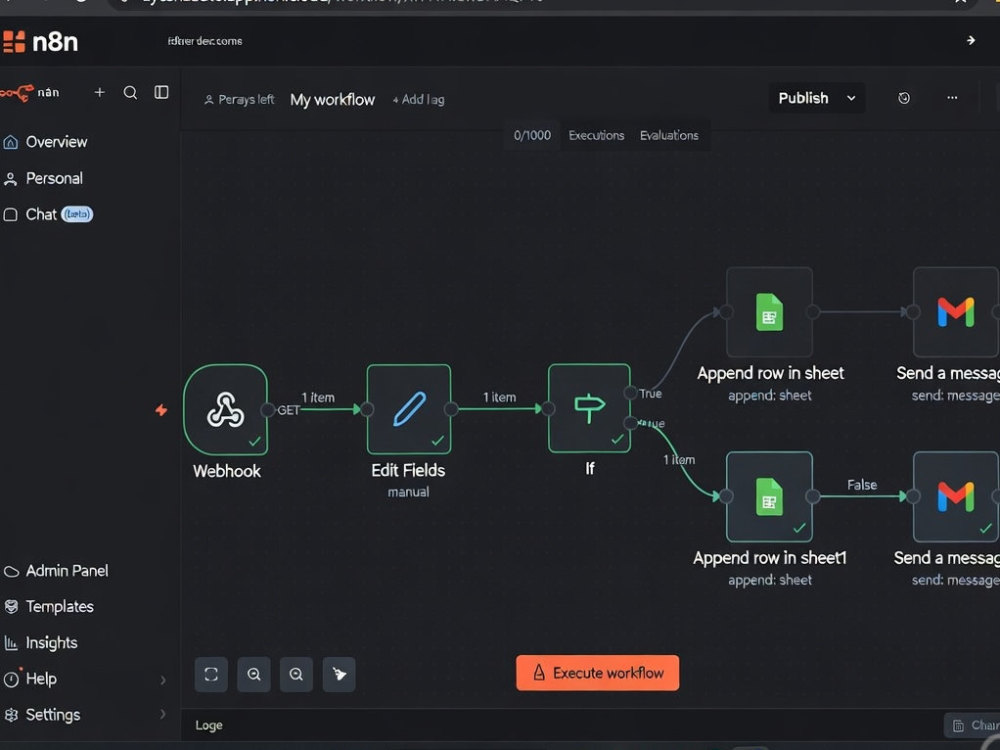Expand the Settings menu chevron
Image resolution: width=1000 pixels, height=750 pixels.
click(x=163, y=714)
